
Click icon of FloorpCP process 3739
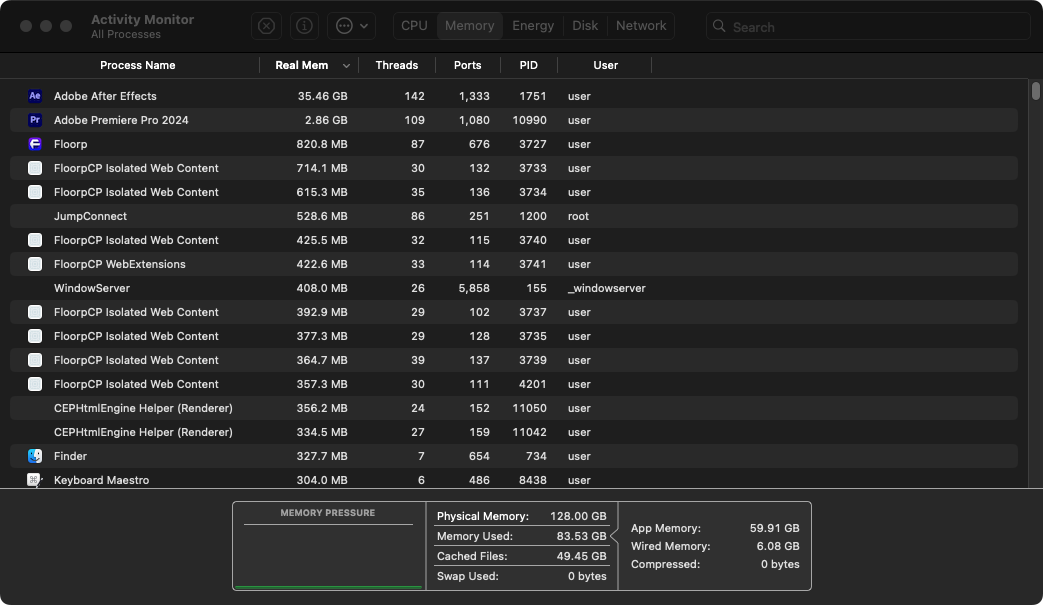point(35,360)
